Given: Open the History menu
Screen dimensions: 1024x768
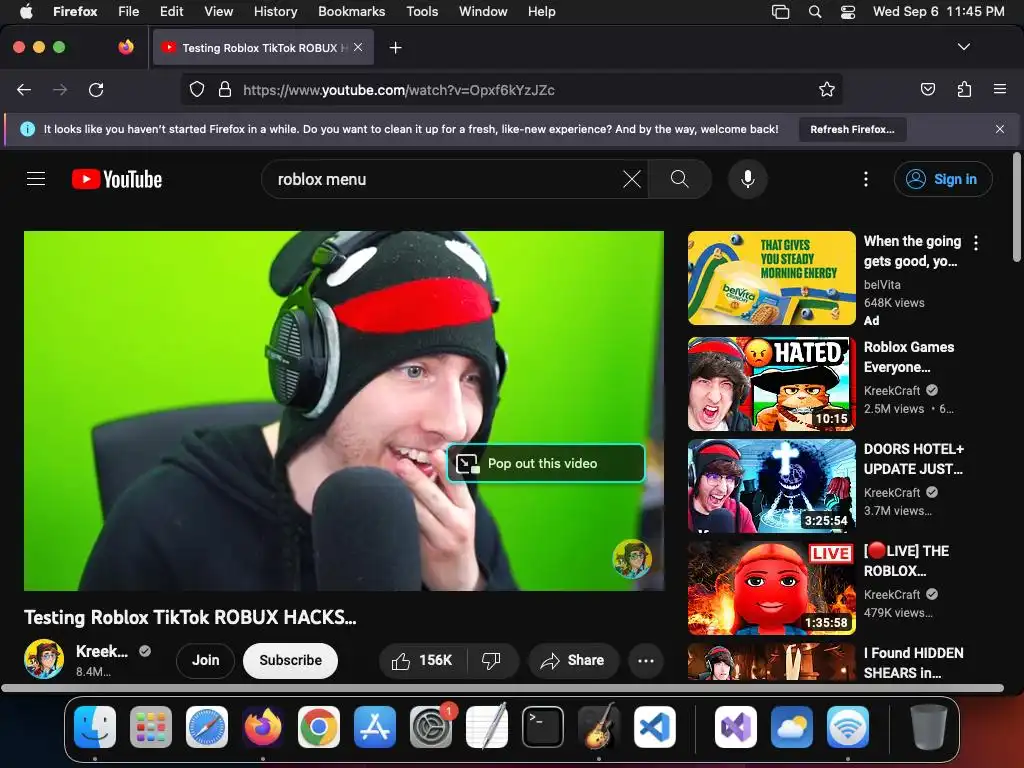Looking at the screenshot, I should [275, 12].
